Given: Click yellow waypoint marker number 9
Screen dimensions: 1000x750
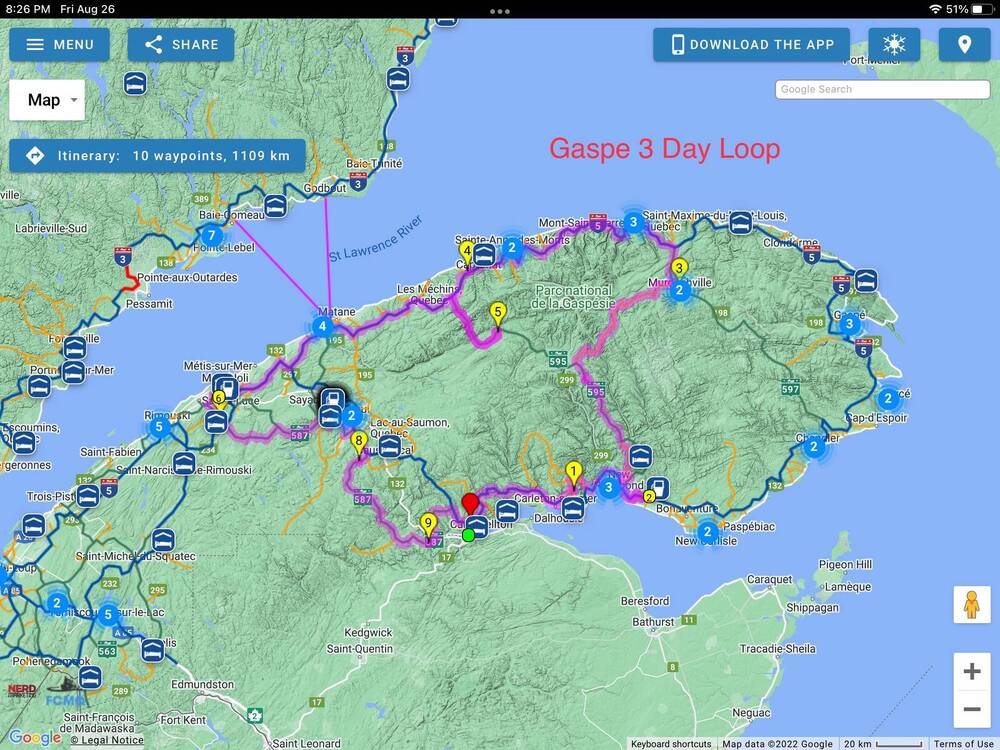Looking at the screenshot, I should point(428,522).
